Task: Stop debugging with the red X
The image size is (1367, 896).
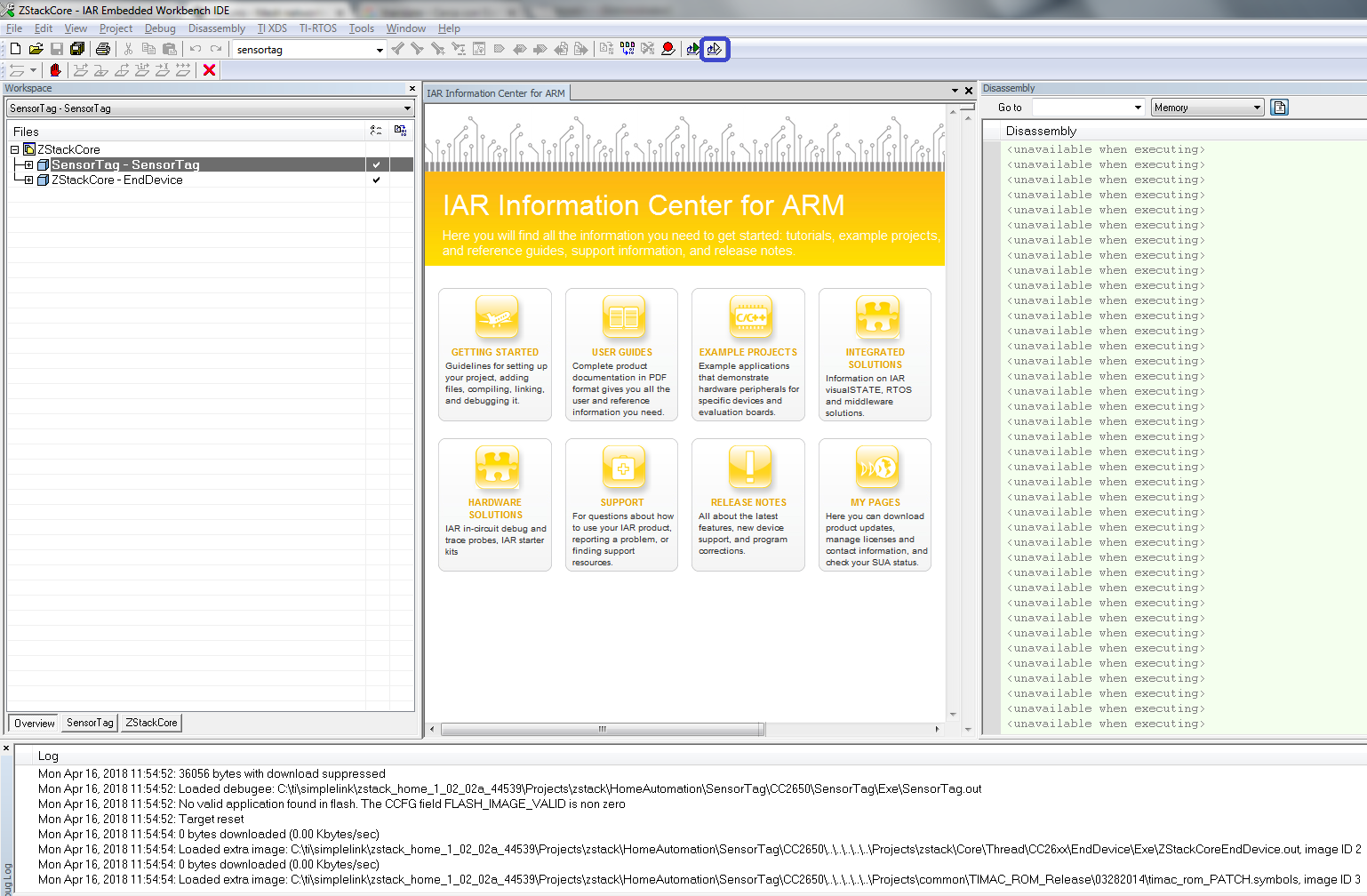Action: (x=210, y=70)
